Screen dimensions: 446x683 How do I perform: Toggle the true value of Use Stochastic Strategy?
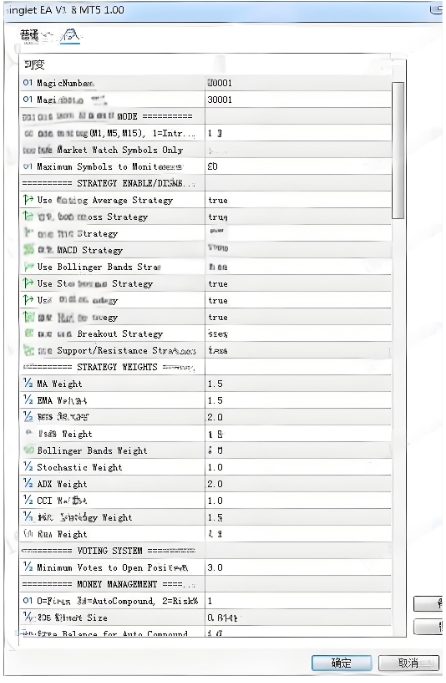298,284
